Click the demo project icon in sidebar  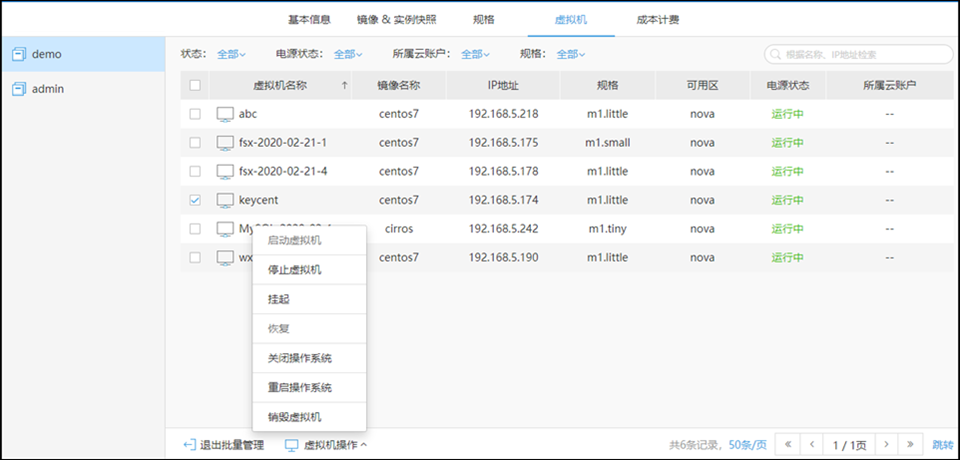pos(19,54)
